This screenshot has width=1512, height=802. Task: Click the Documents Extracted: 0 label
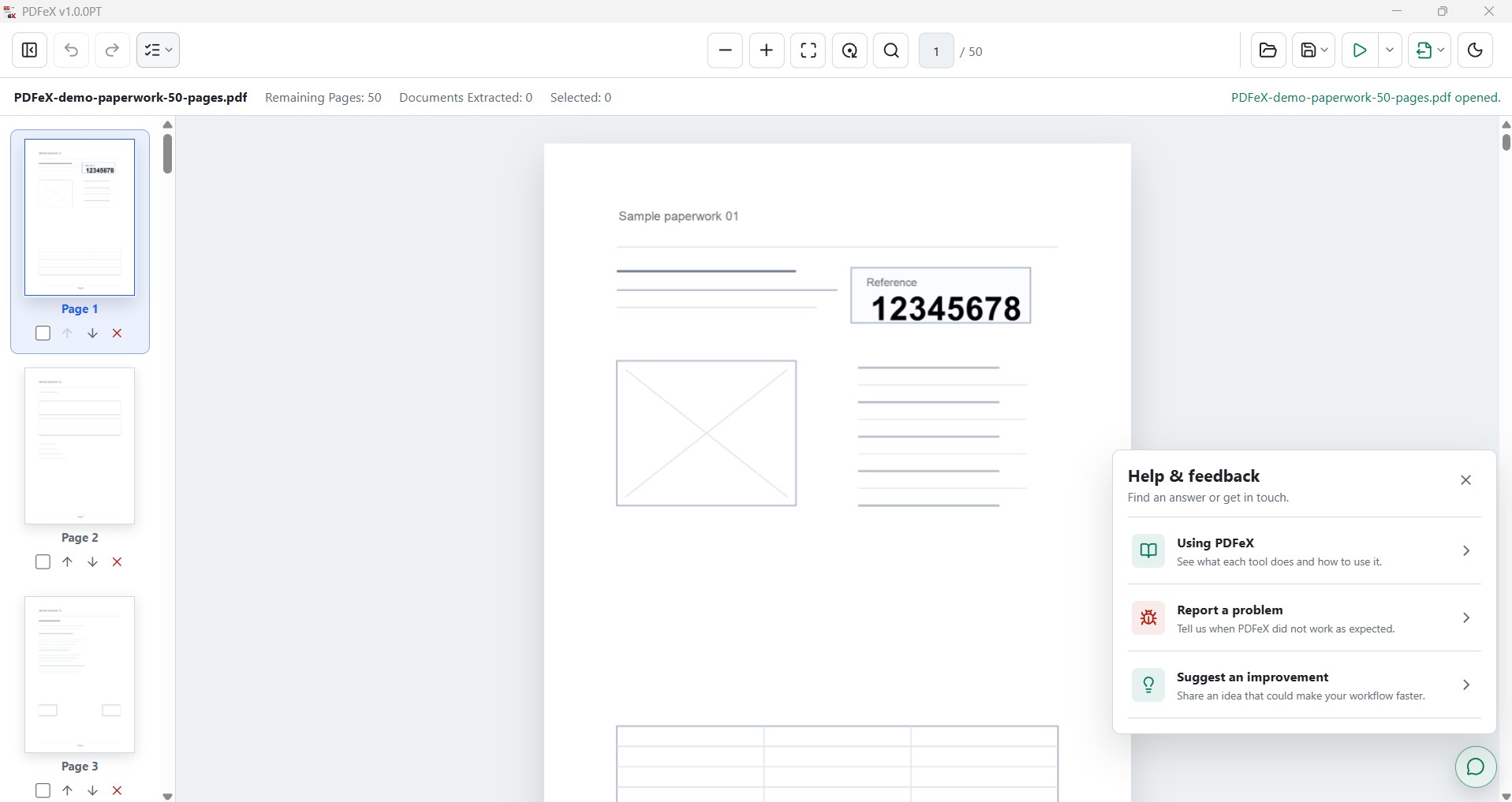click(465, 98)
